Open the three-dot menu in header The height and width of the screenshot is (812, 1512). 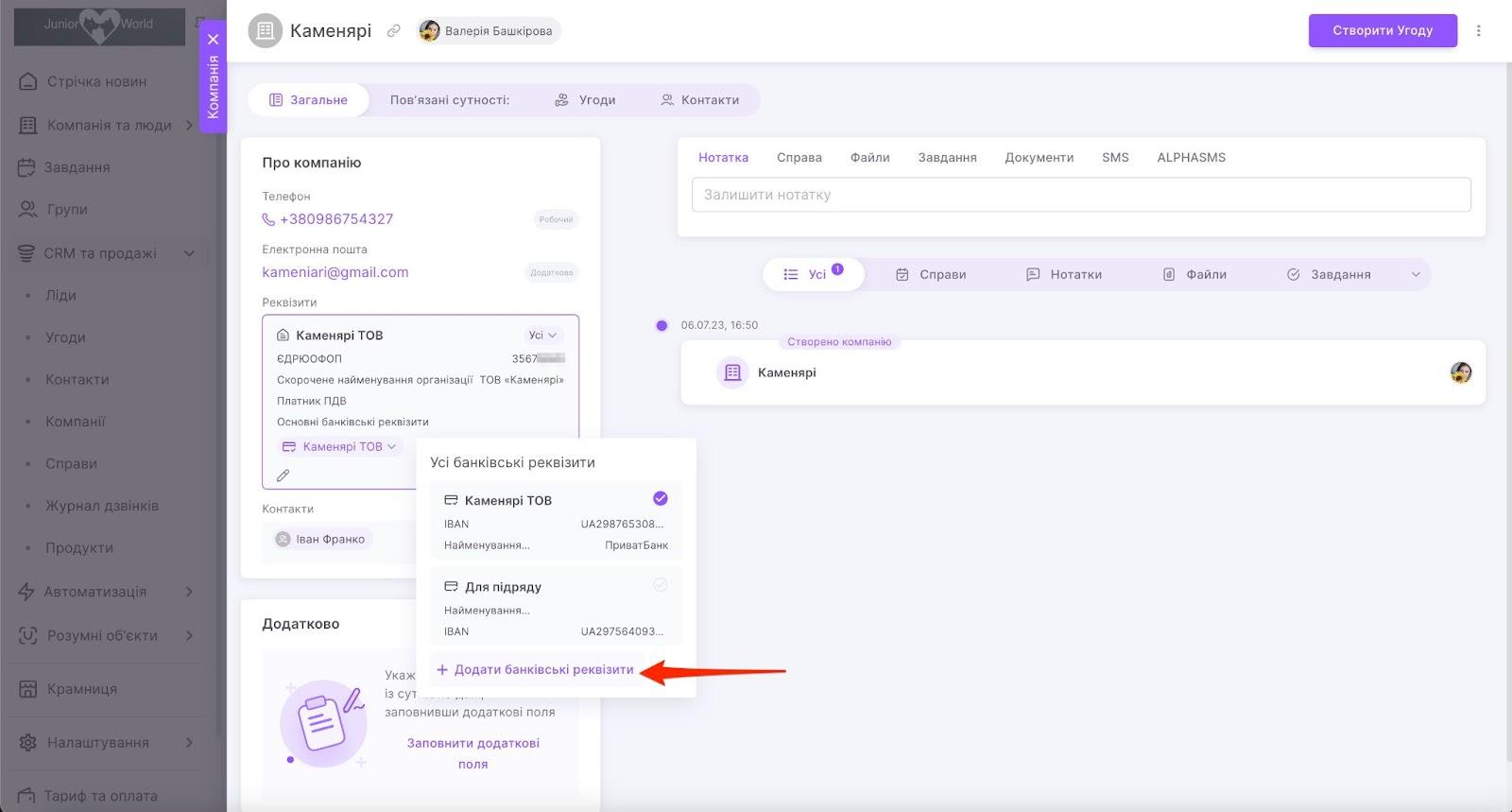point(1479,30)
